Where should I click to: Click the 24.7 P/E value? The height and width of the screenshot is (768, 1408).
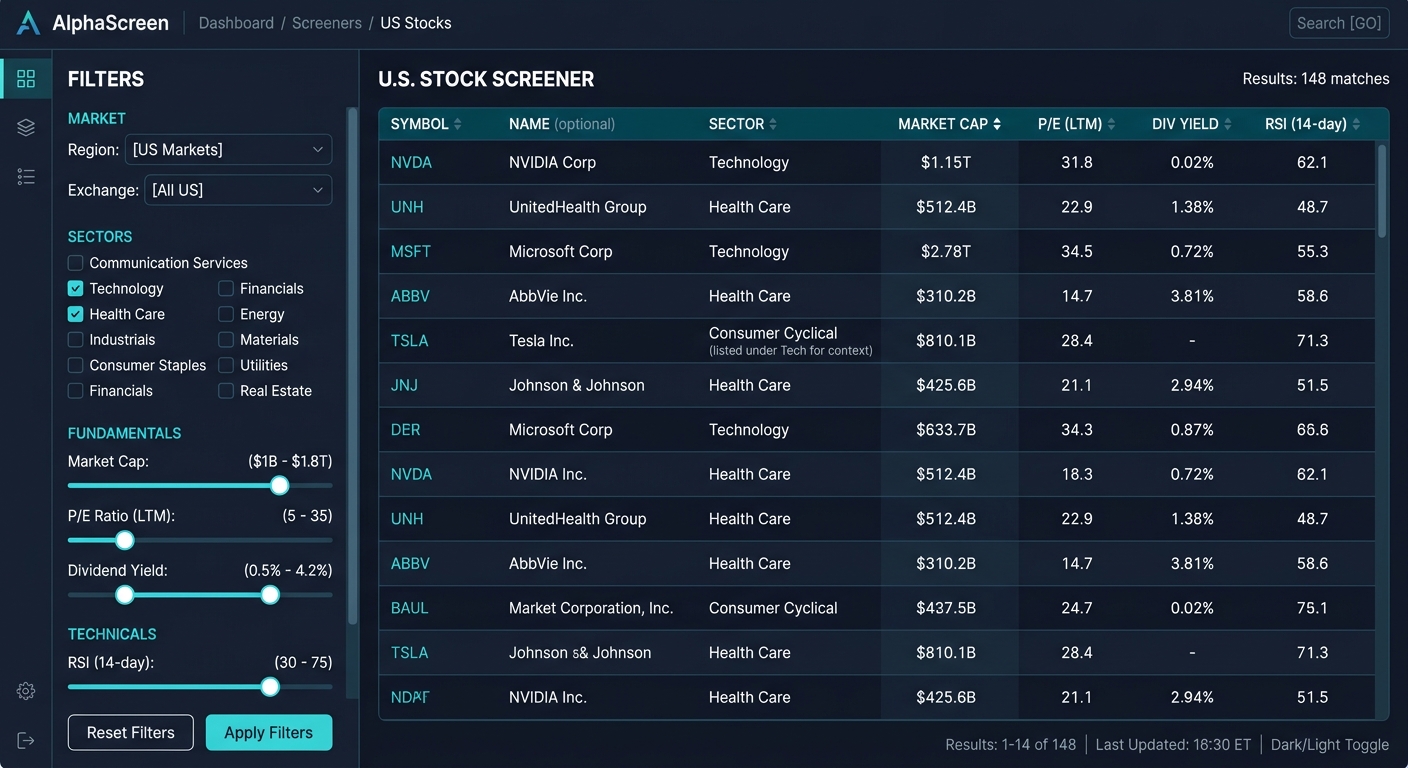1077,608
